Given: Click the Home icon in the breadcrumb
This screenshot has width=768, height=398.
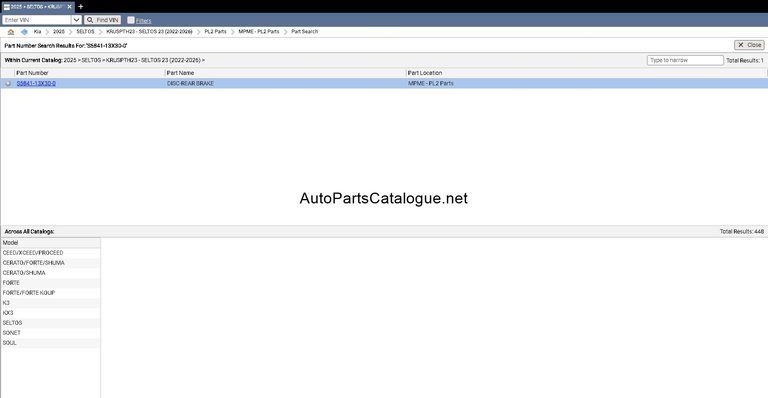Looking at the screenshot, I should point(11,32).
